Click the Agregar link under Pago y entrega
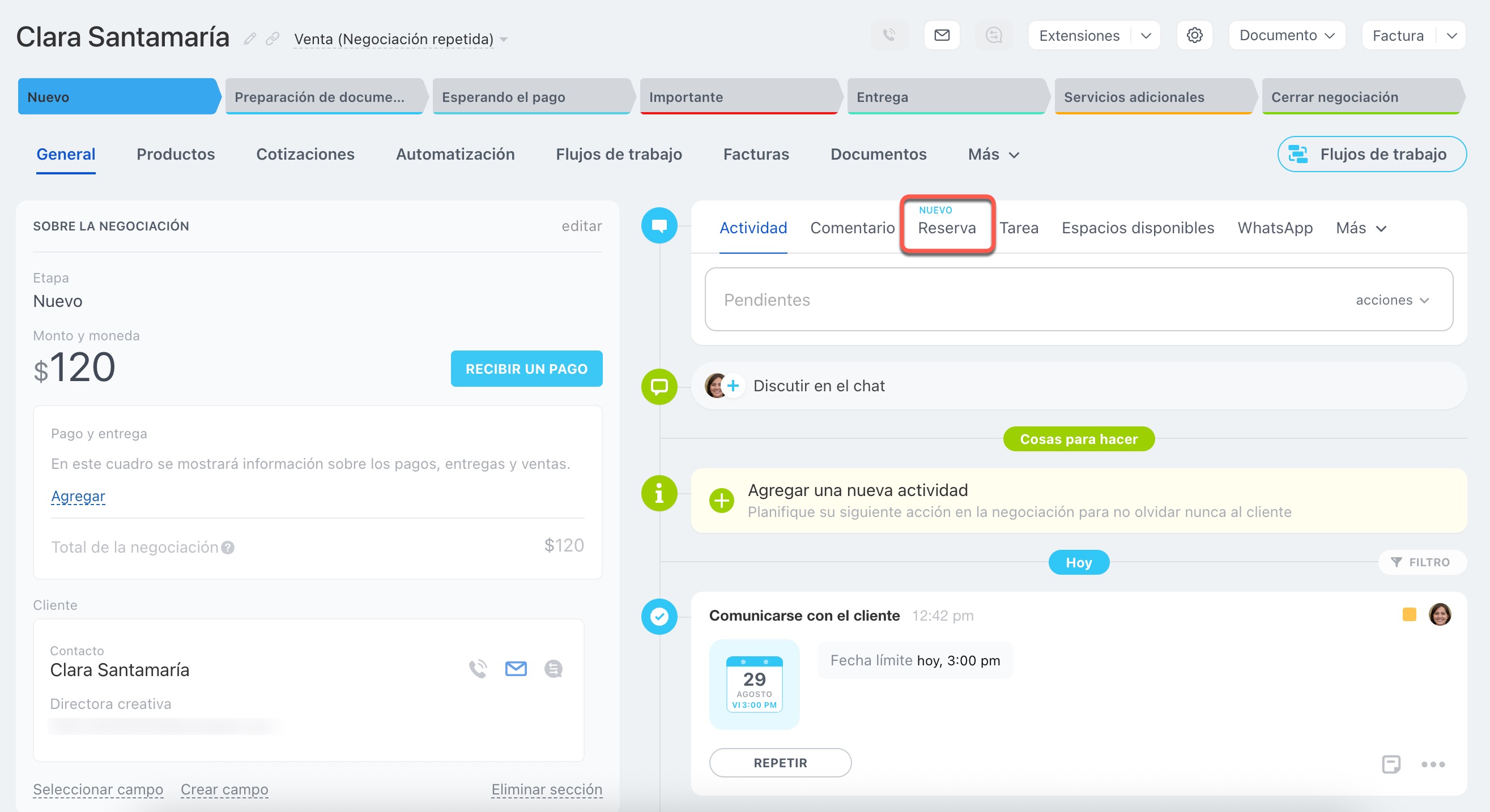The height and width of the screenshot is (812, 1490). (78, 496)
